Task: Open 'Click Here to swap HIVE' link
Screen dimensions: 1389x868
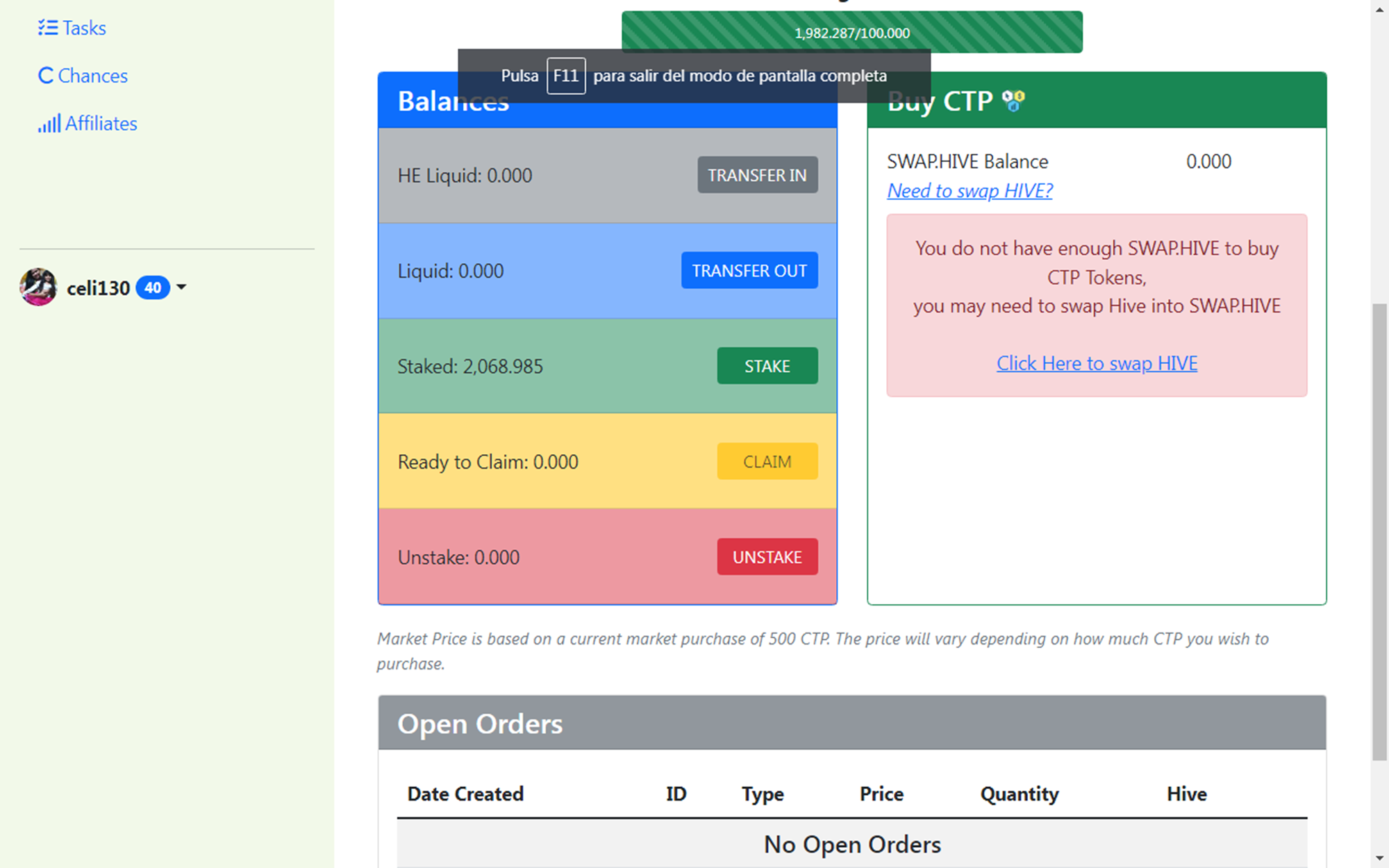Action: pyautogui.click(x=1097, y=363)
